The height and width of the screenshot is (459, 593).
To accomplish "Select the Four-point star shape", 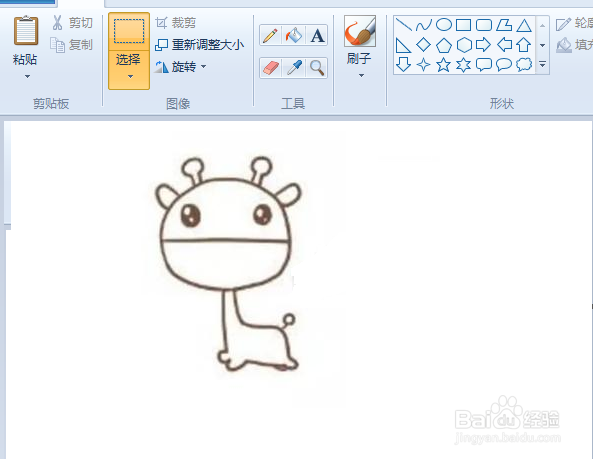I will point(424,65).
